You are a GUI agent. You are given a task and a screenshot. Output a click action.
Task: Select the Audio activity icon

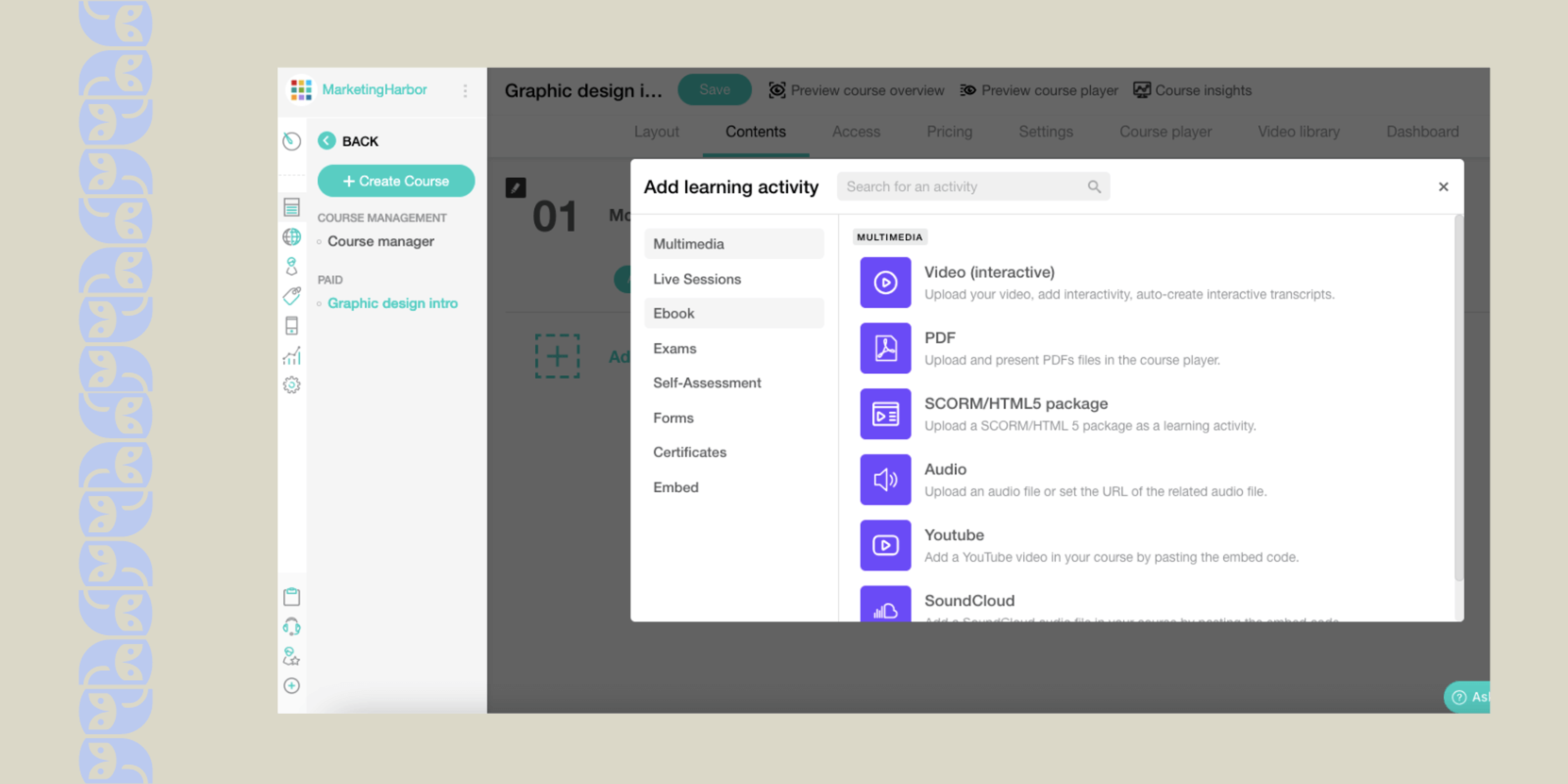pyautogui.click(x=885, y=480)
